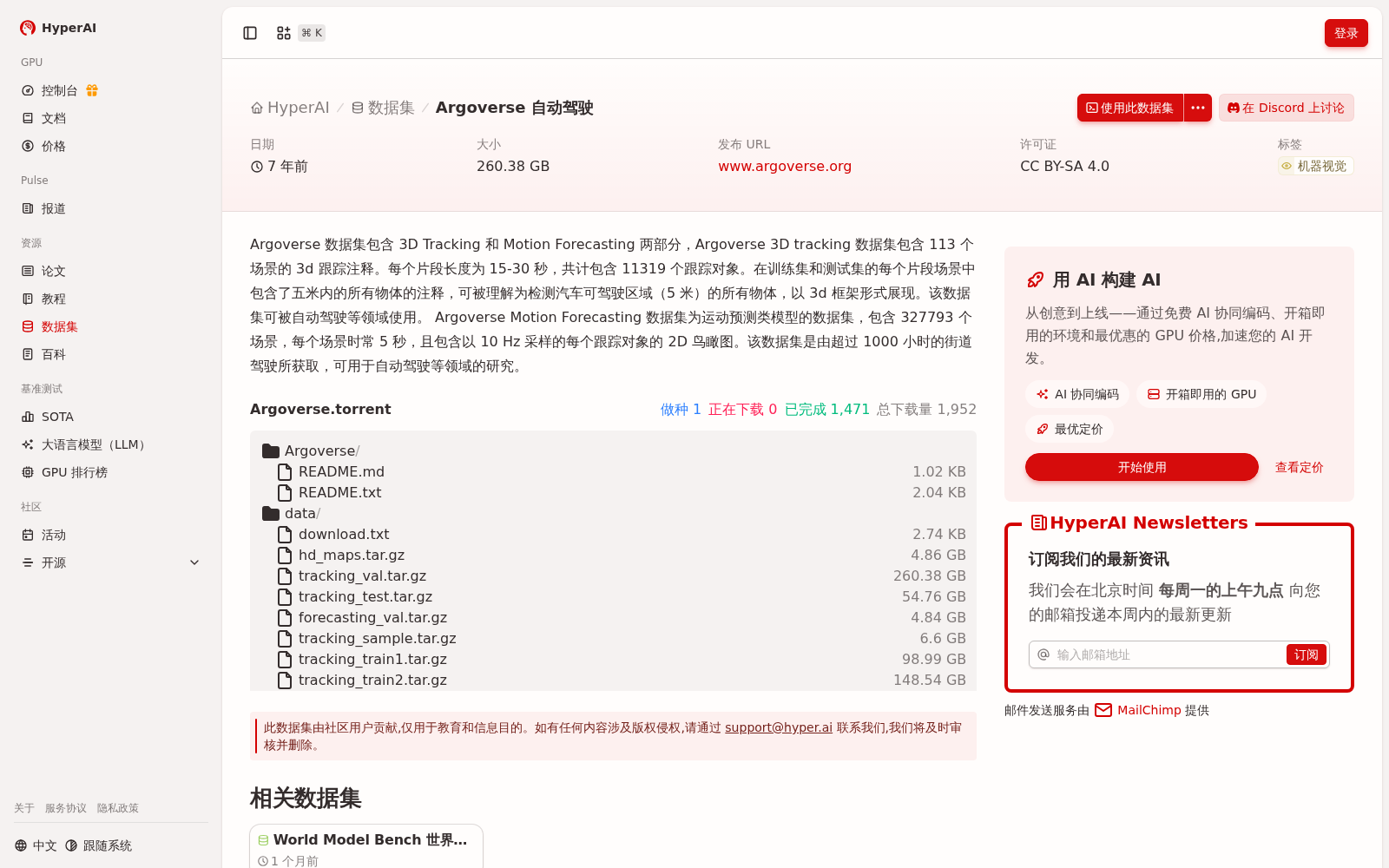
Task: Click README.md file icon
Action: click(285, 472)
